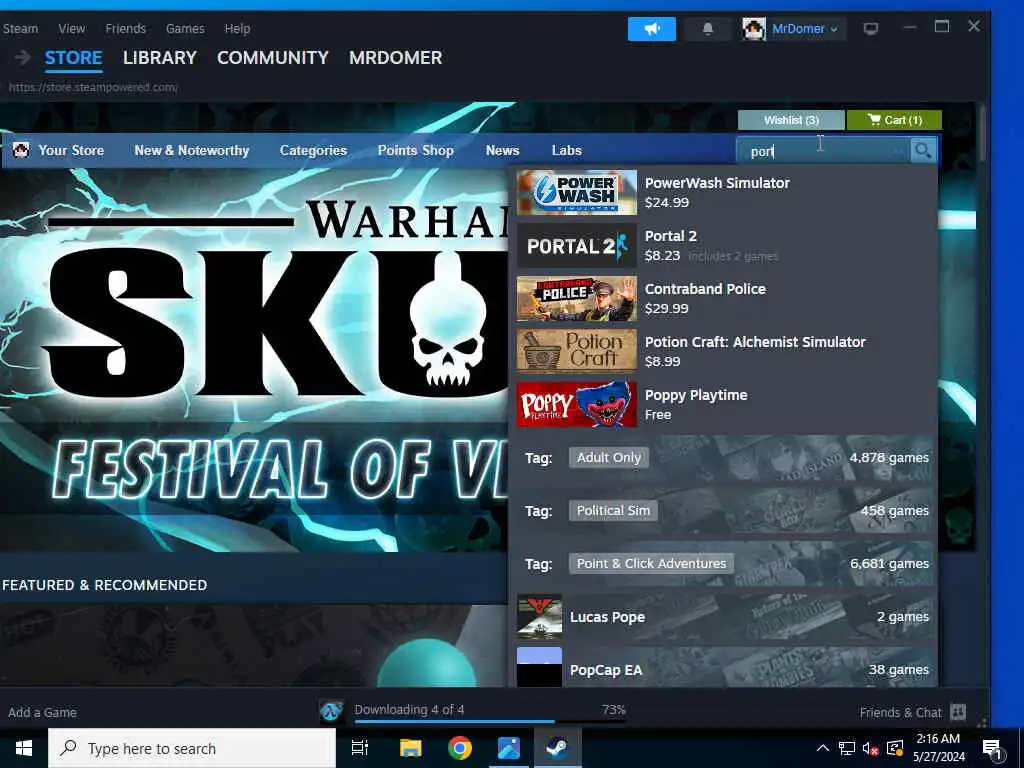The image size is (1024, 768).
Task: Open the green Cart (1) button
Action: (x=894, y=120)
